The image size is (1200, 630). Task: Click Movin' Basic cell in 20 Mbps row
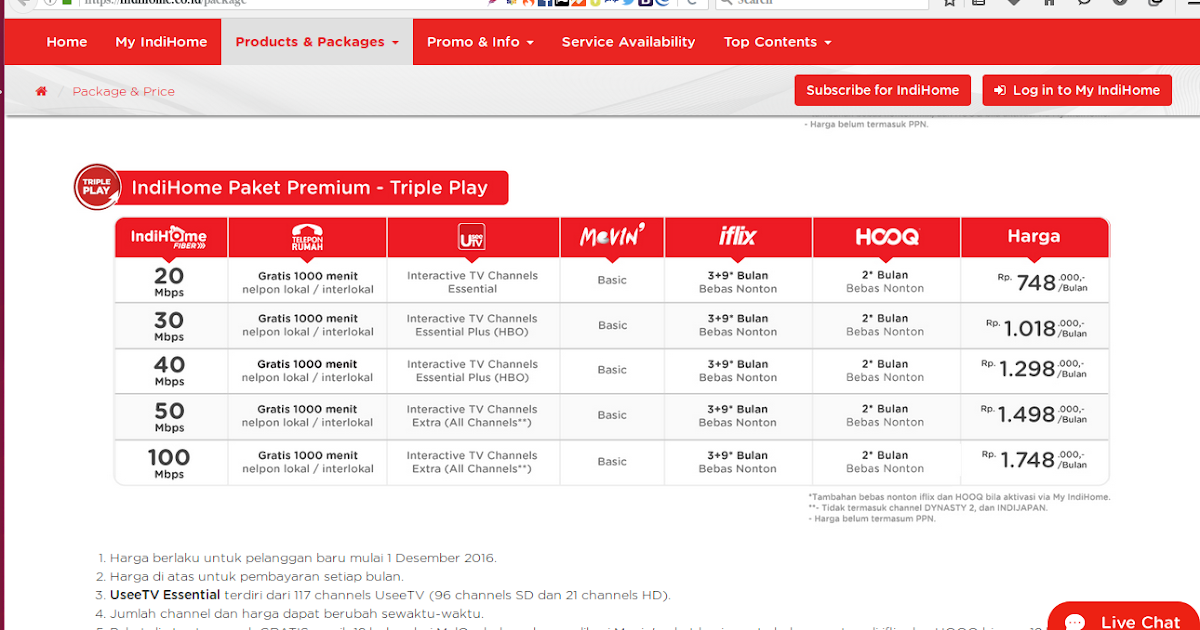point(612,281)
